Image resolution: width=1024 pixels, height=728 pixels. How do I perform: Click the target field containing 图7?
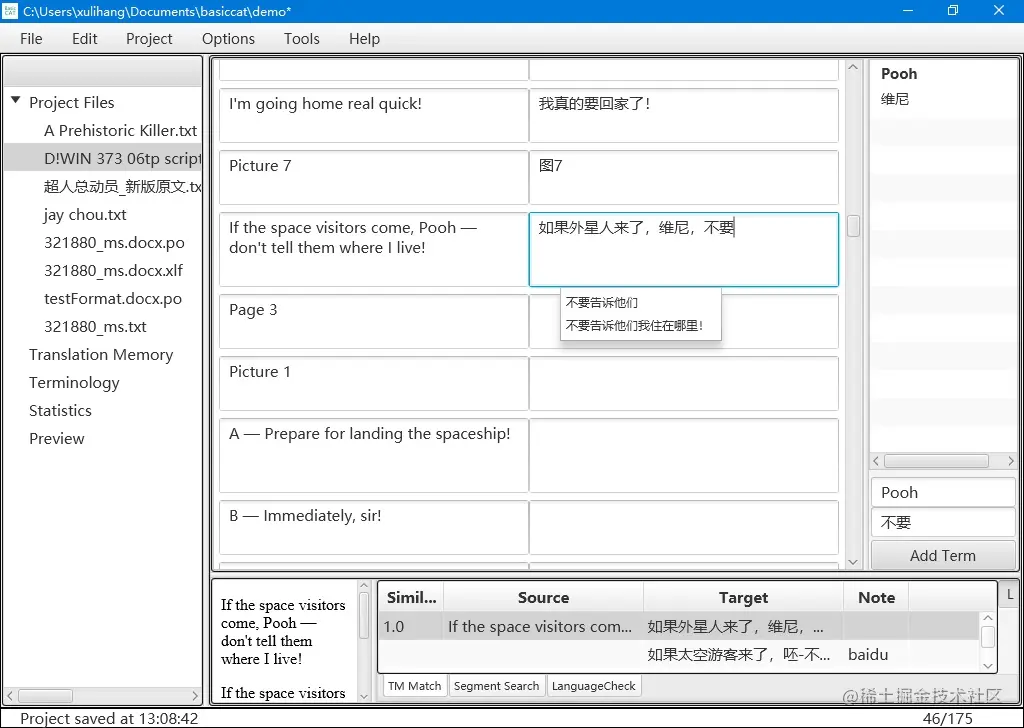point(684,178)
